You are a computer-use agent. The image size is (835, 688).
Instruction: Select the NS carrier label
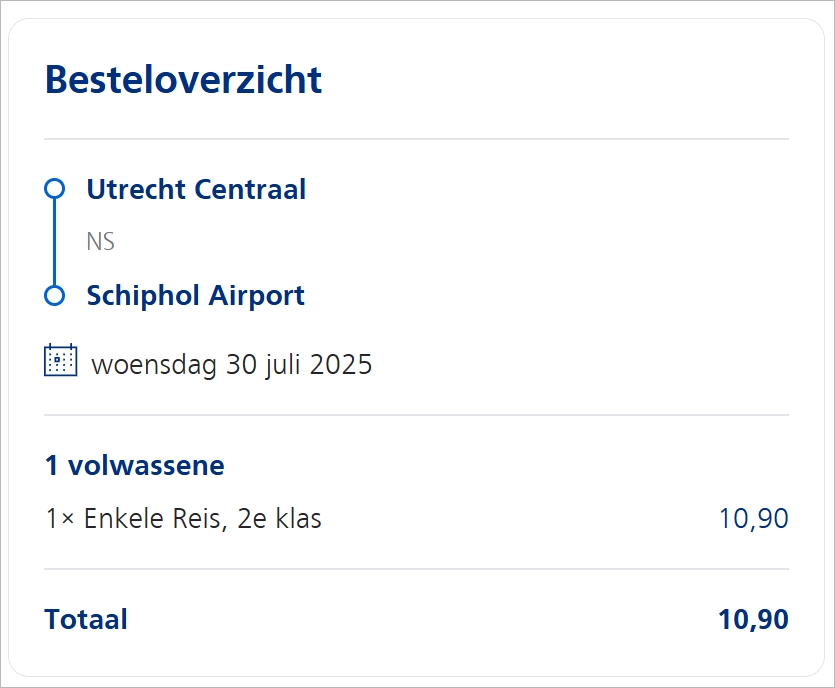click(101, 242)
